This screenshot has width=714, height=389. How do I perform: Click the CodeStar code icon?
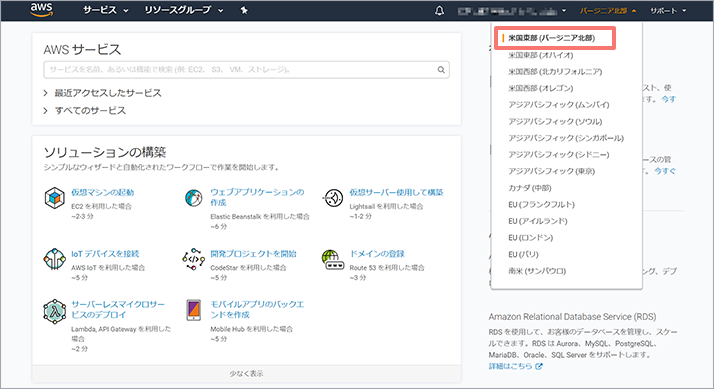pos(194,259)
